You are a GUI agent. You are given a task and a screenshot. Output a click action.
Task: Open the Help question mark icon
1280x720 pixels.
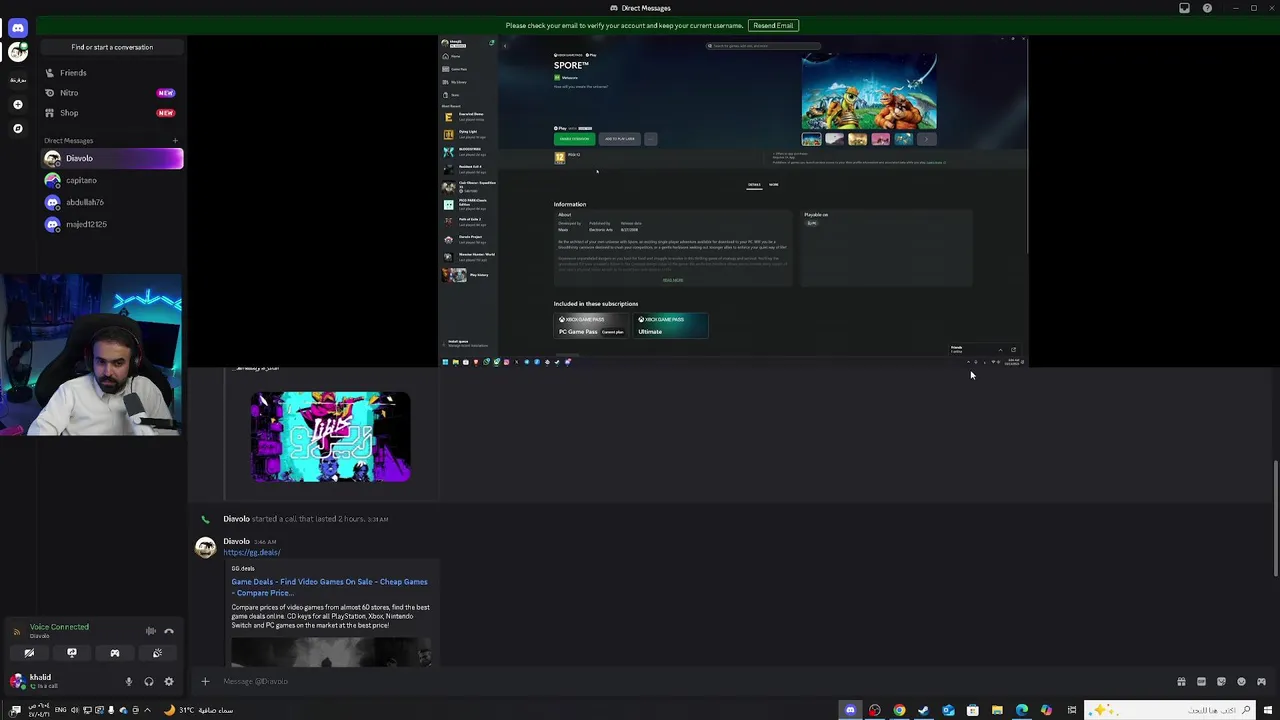(1207, 8)
